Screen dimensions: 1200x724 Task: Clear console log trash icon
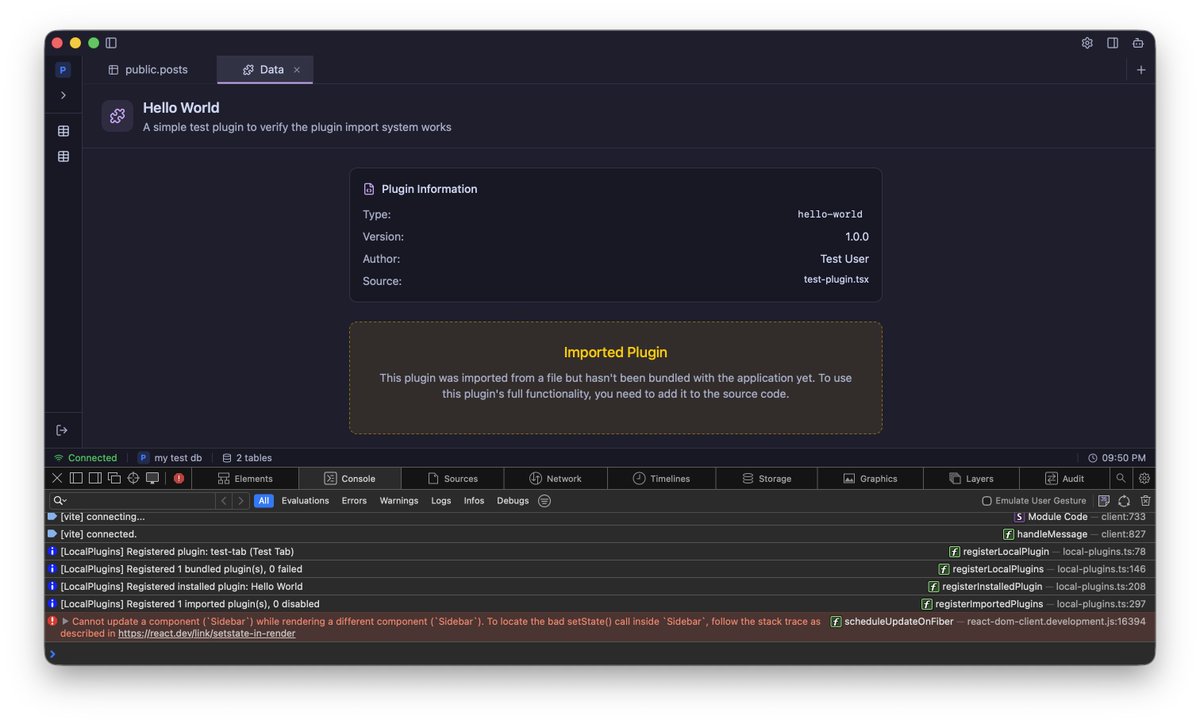click(1145, 500)
